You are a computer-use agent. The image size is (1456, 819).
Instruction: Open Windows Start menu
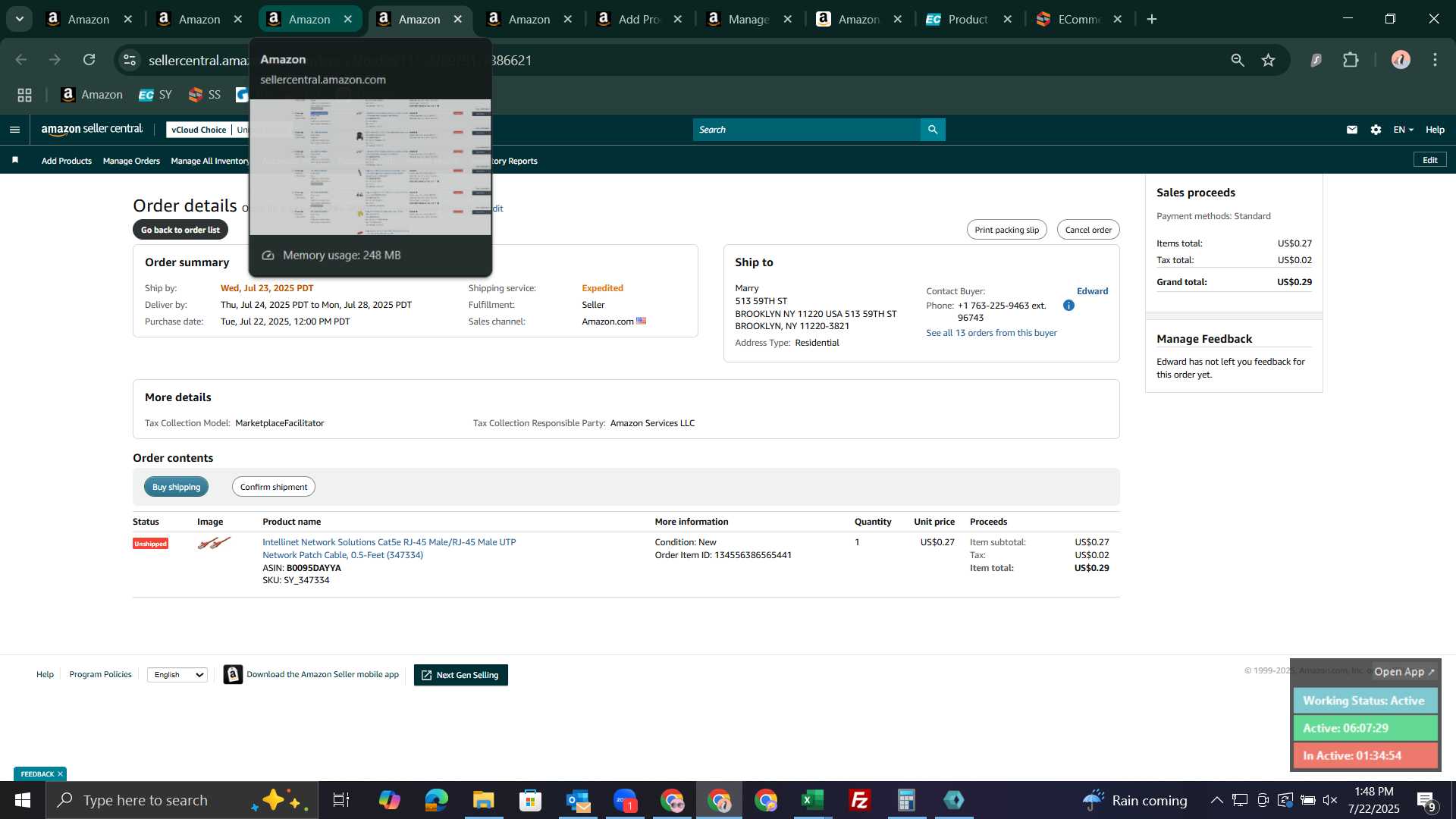click(22, 800)
